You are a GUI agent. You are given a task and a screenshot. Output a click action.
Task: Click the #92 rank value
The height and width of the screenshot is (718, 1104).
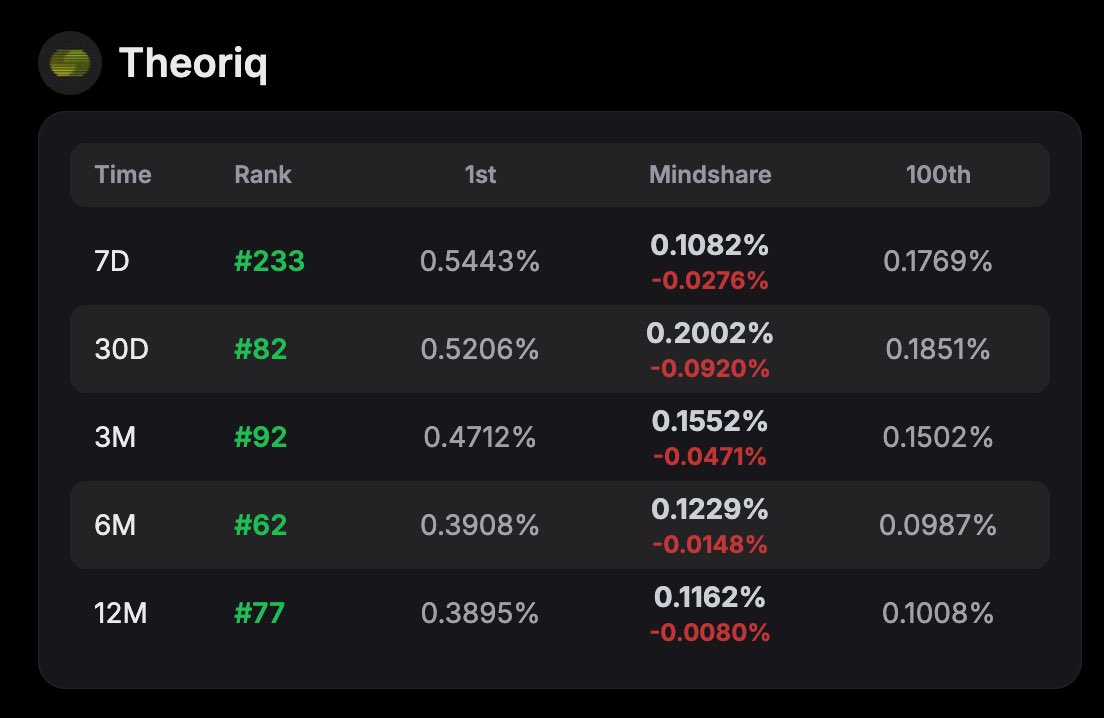[261, 437]
